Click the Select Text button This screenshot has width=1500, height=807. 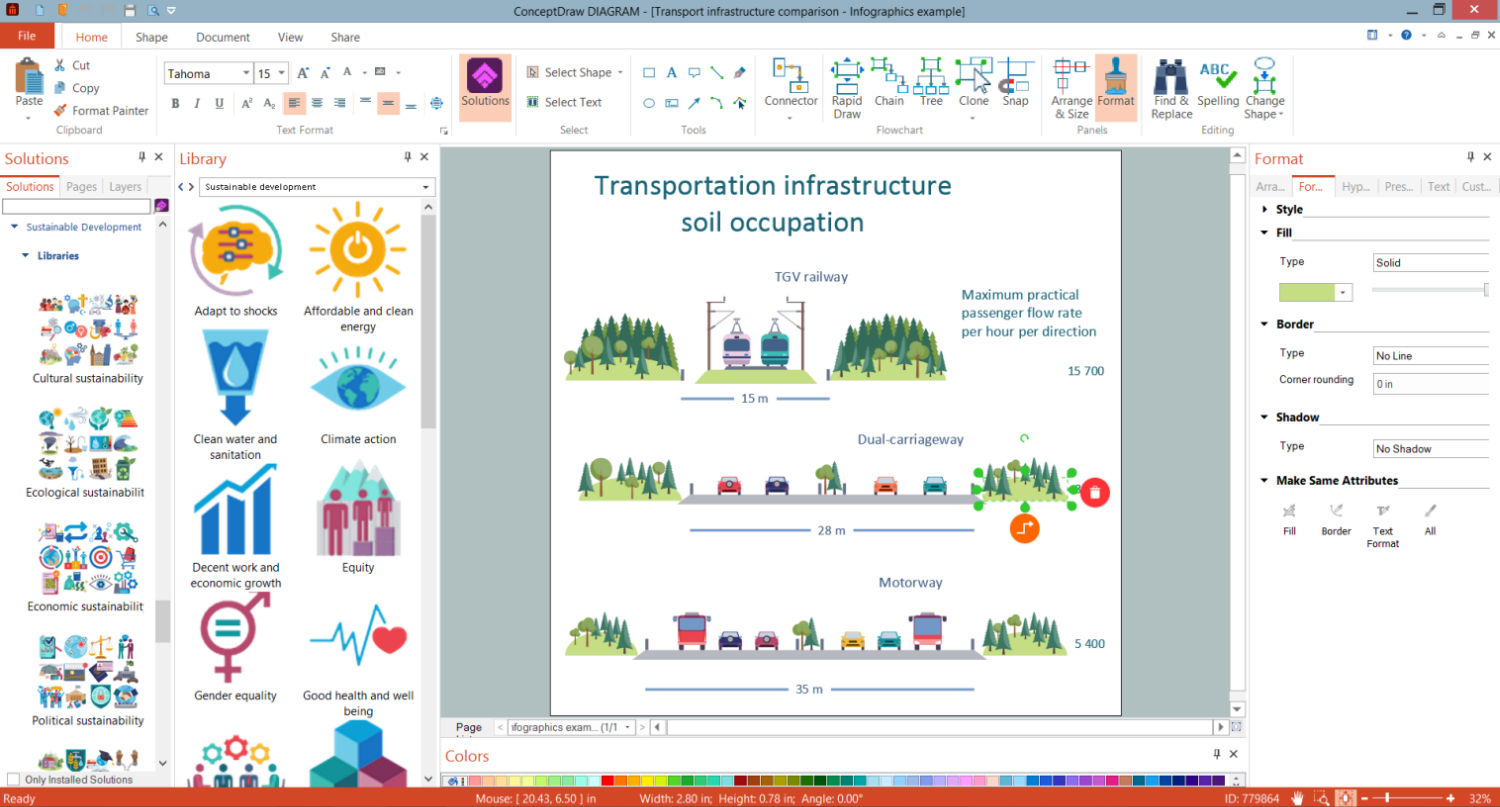pyautogui.click(x=564, y=102)
